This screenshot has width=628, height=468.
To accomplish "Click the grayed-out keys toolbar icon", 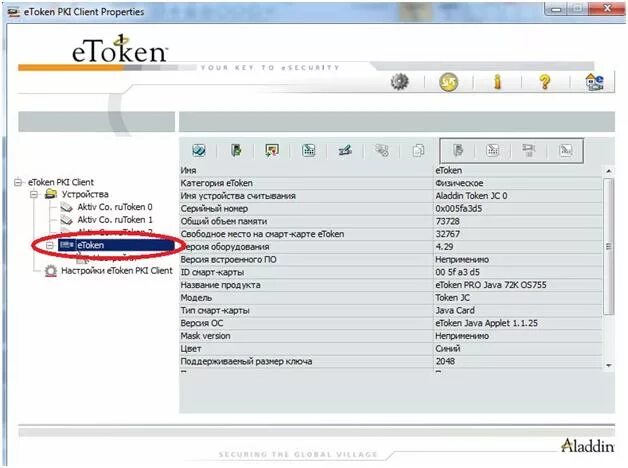I will (382, 151).
